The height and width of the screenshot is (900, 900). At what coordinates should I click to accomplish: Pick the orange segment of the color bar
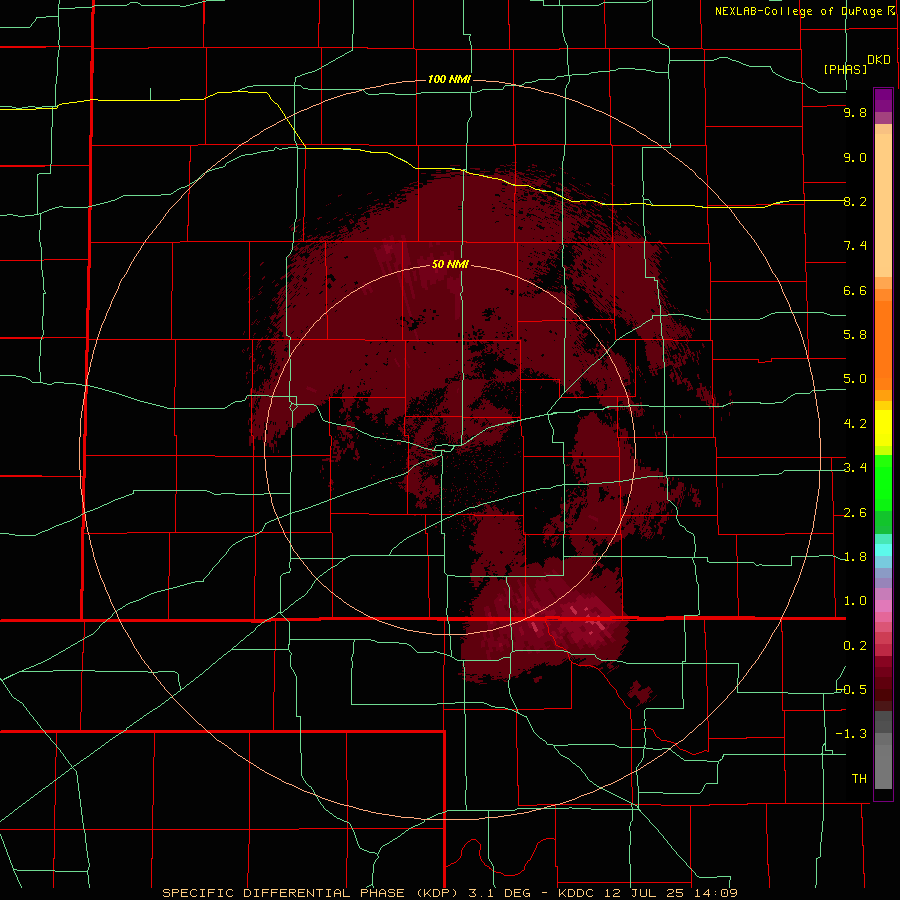pos(883,345)
